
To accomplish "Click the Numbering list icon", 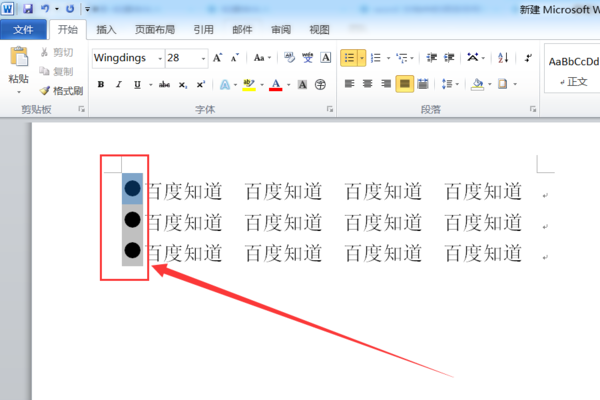I will point(376,58).
